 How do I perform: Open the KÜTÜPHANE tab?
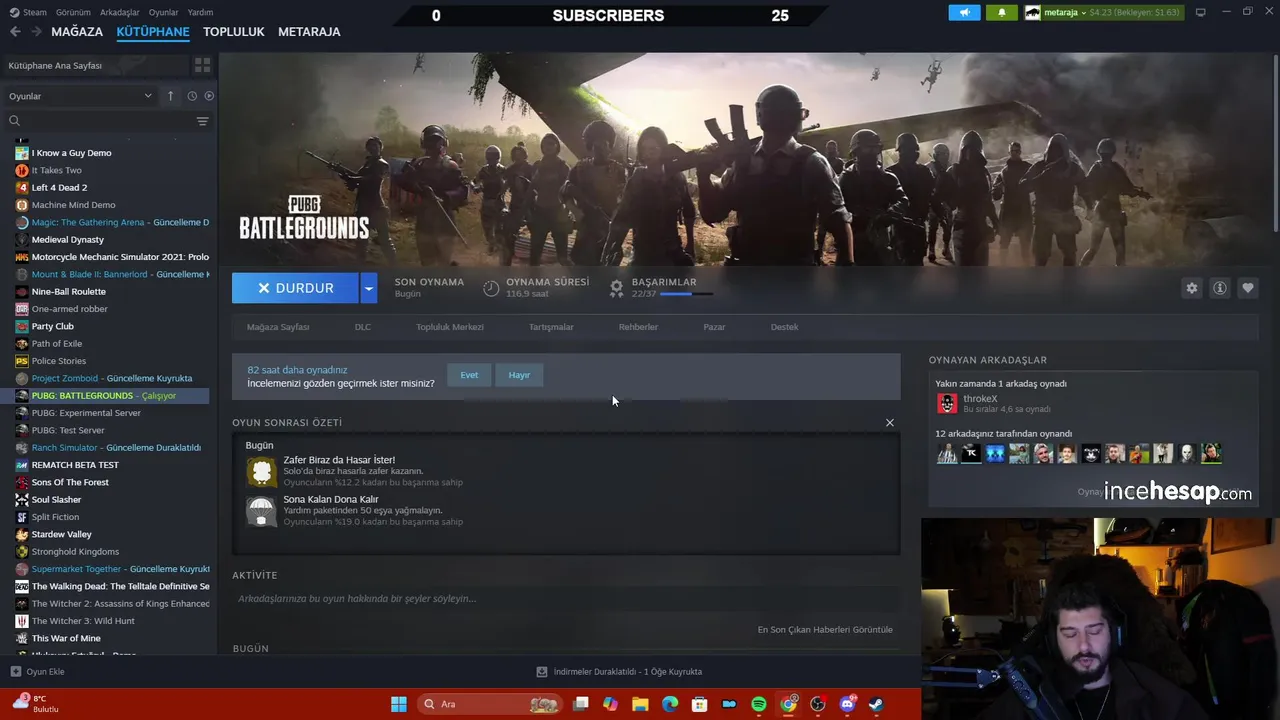[x=153, y=32]
